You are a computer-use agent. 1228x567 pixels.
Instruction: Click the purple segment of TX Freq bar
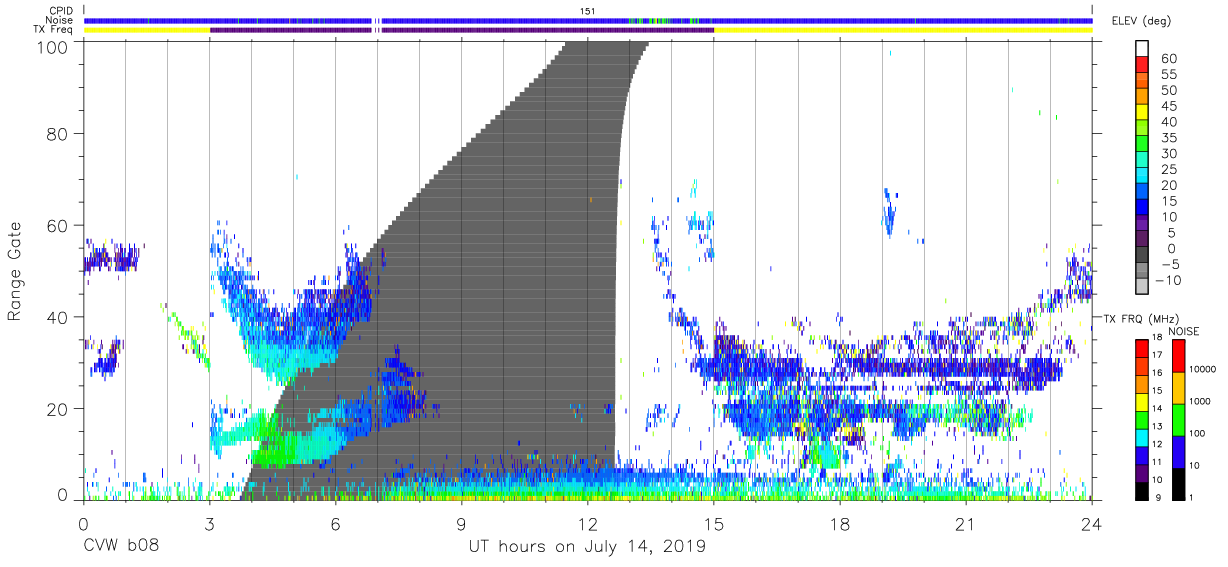462,30
